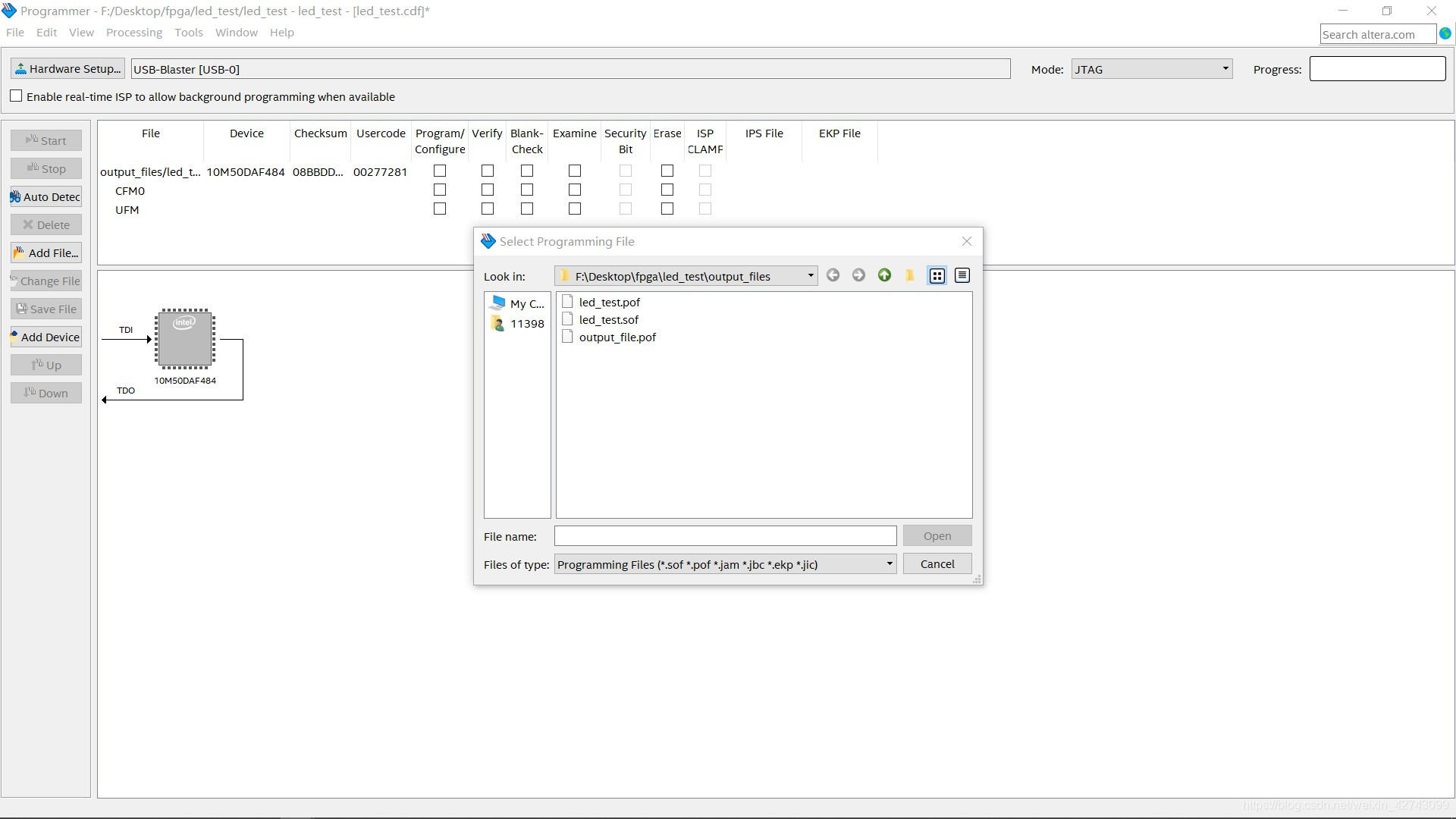The width and height of the screenshot is (1456, 819).
Task: Select the led_test.sof file
Action: pos(601,319)
